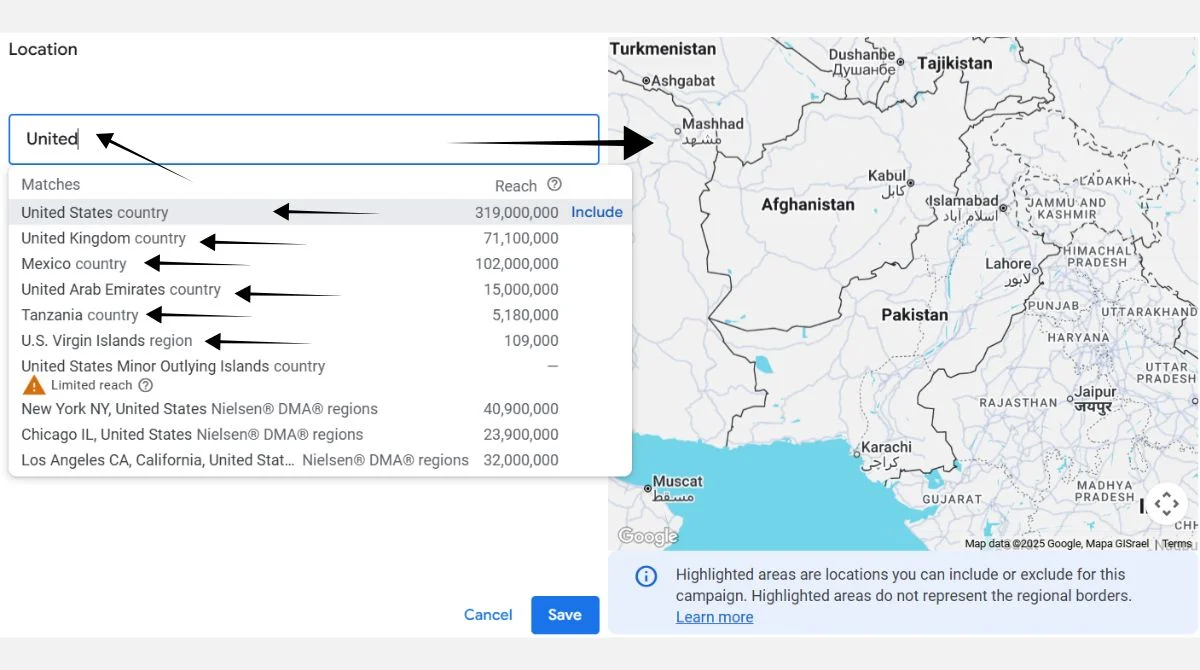
Task: Select Tanzania country match
Action: click(320, 315)
